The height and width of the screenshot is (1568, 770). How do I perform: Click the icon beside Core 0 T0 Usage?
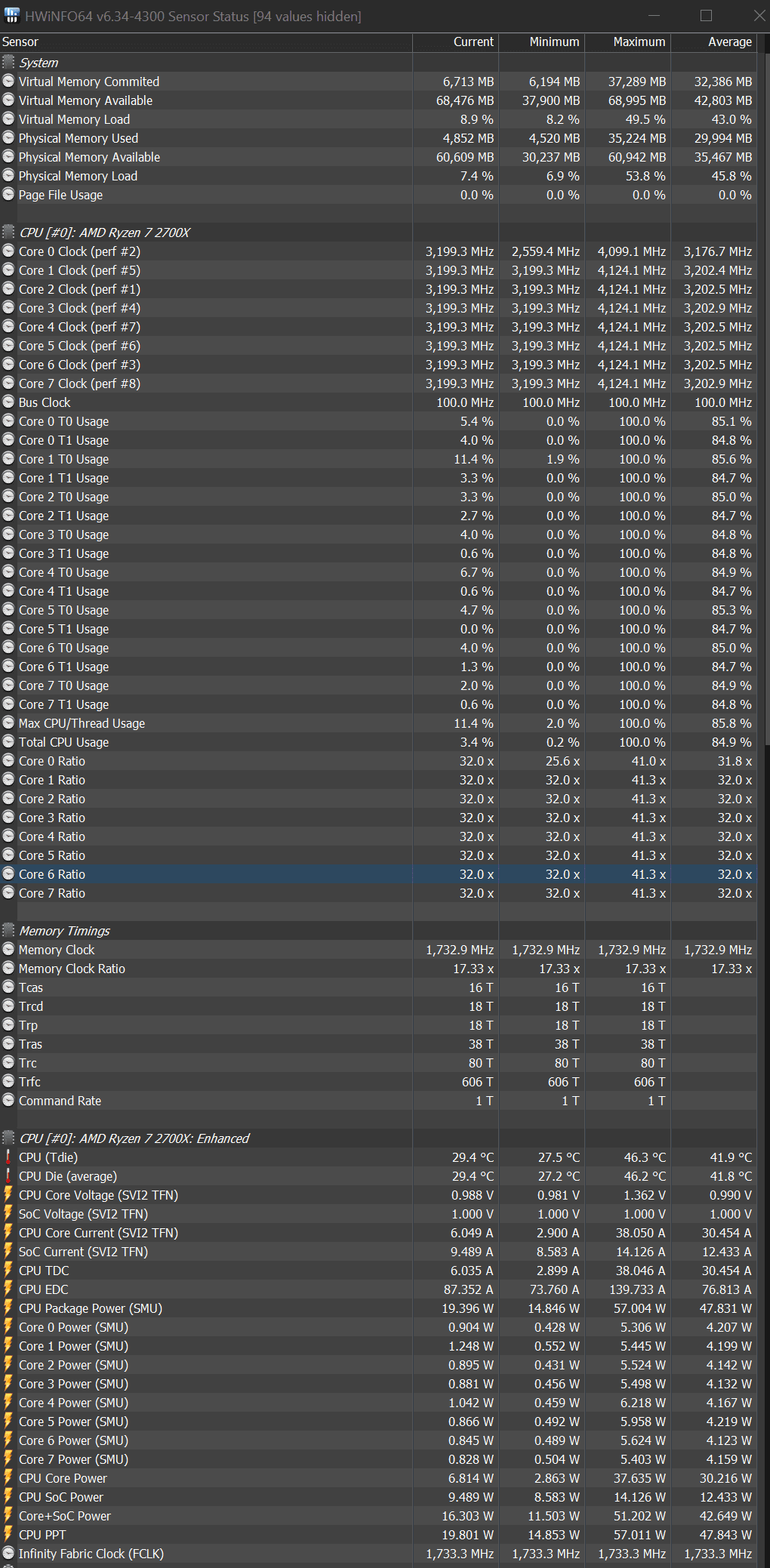coord(8,420)
